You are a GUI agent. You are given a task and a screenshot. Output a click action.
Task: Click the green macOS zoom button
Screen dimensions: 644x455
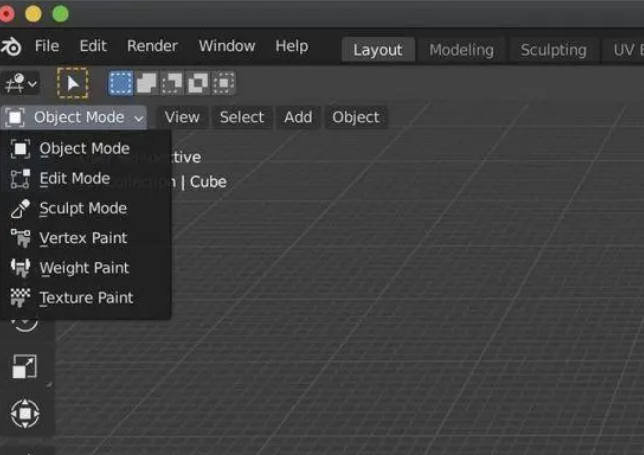[x=60, y=14]
